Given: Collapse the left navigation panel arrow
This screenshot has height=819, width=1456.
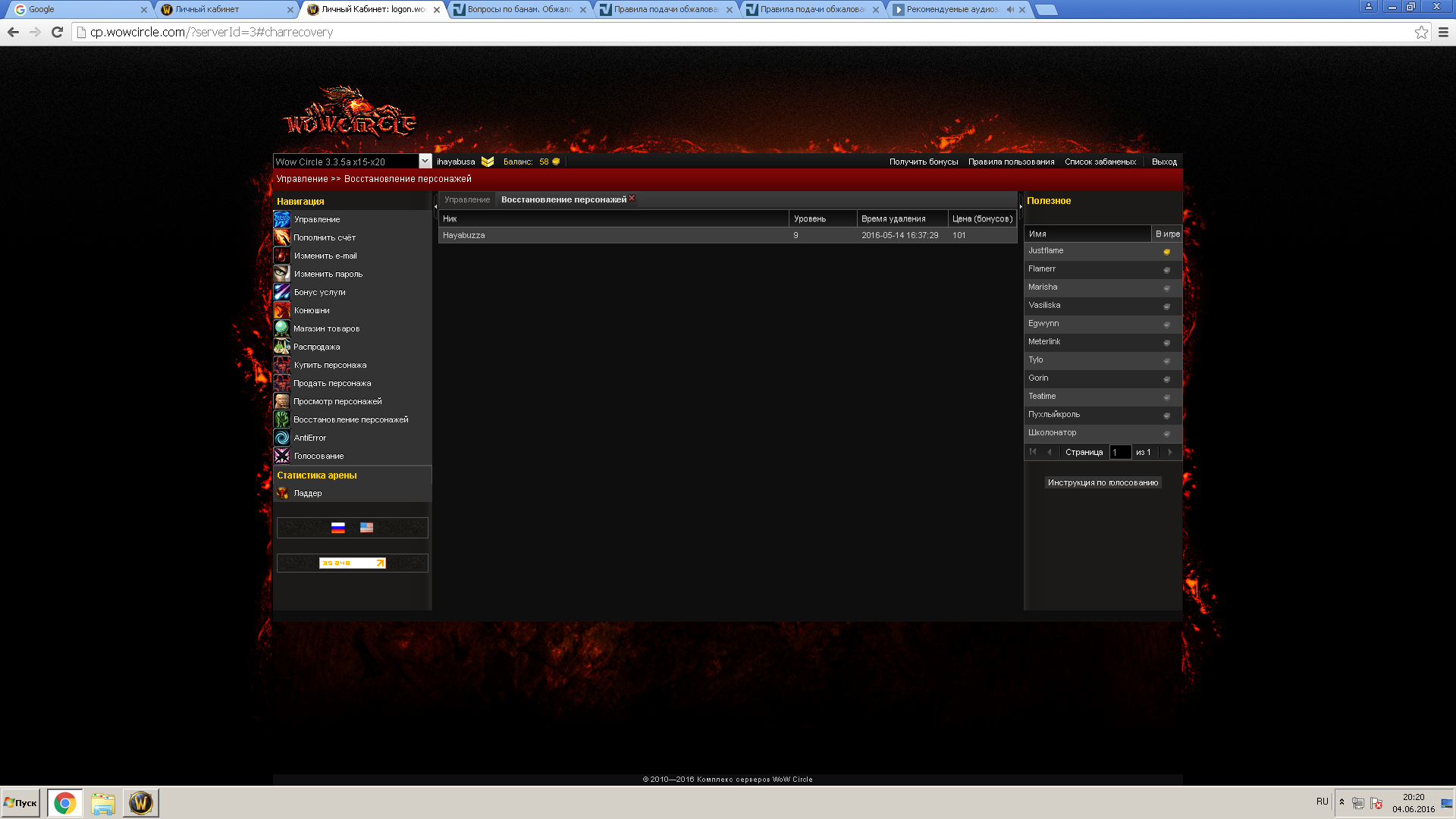Looking at the screenshot, I should [x=435, y=206].
